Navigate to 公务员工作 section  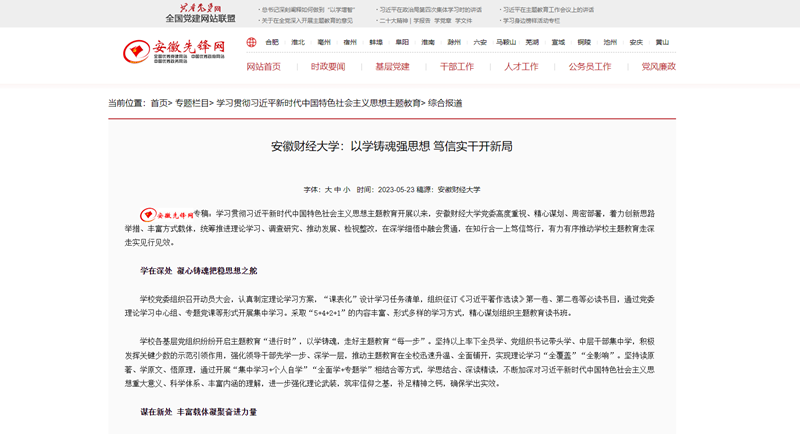point(590,67)
